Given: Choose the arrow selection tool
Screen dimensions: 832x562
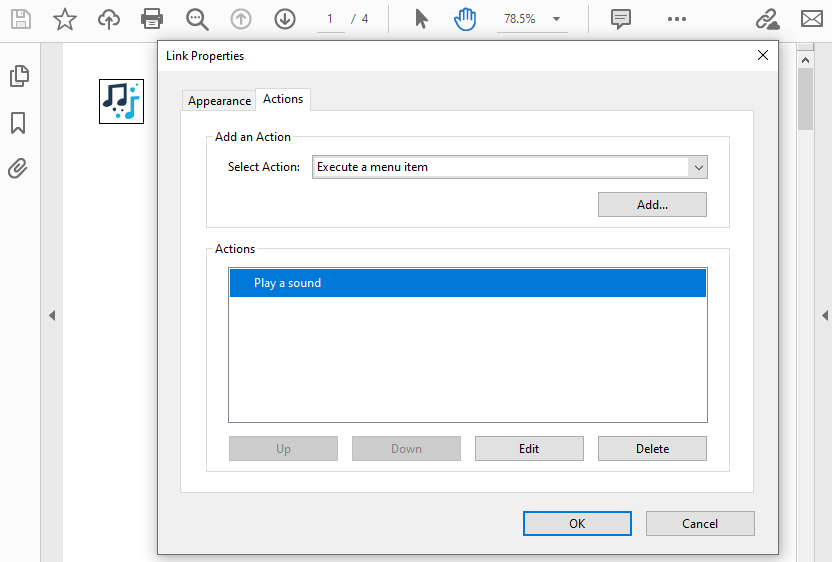Looking at the screenshot, I should 421,19.
